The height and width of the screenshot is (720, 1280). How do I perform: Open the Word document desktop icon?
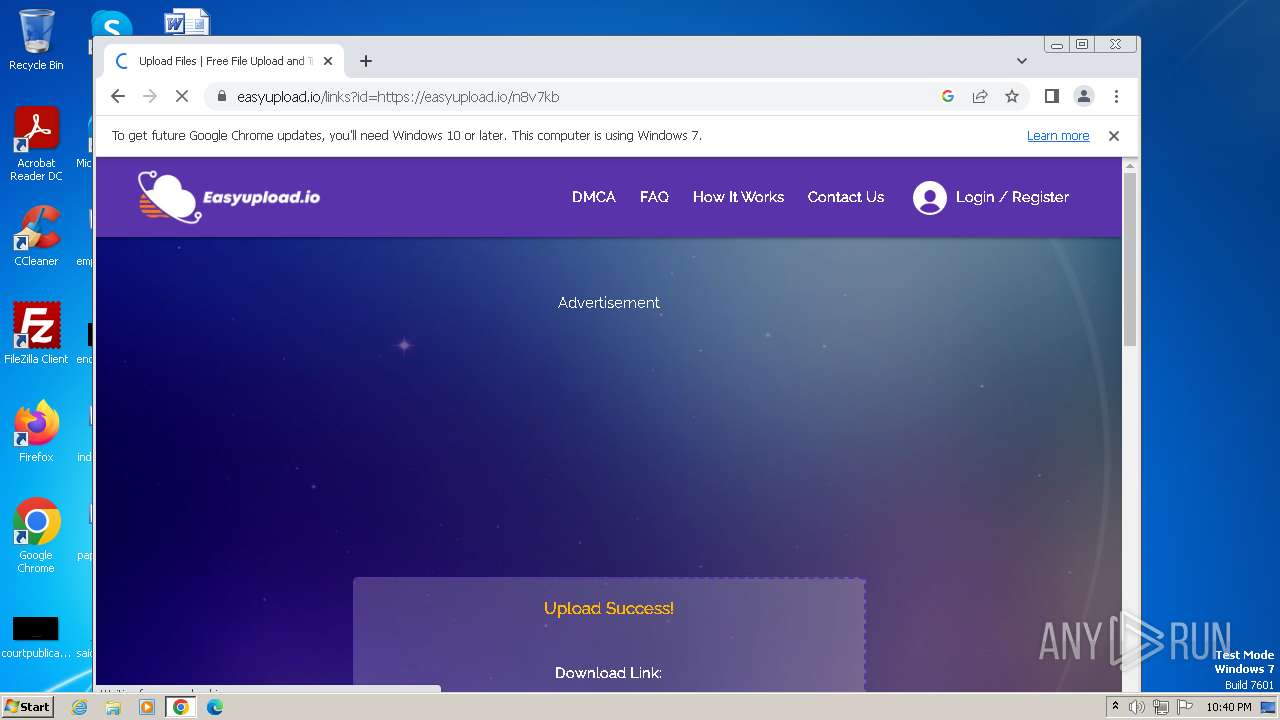pos(186,22)
